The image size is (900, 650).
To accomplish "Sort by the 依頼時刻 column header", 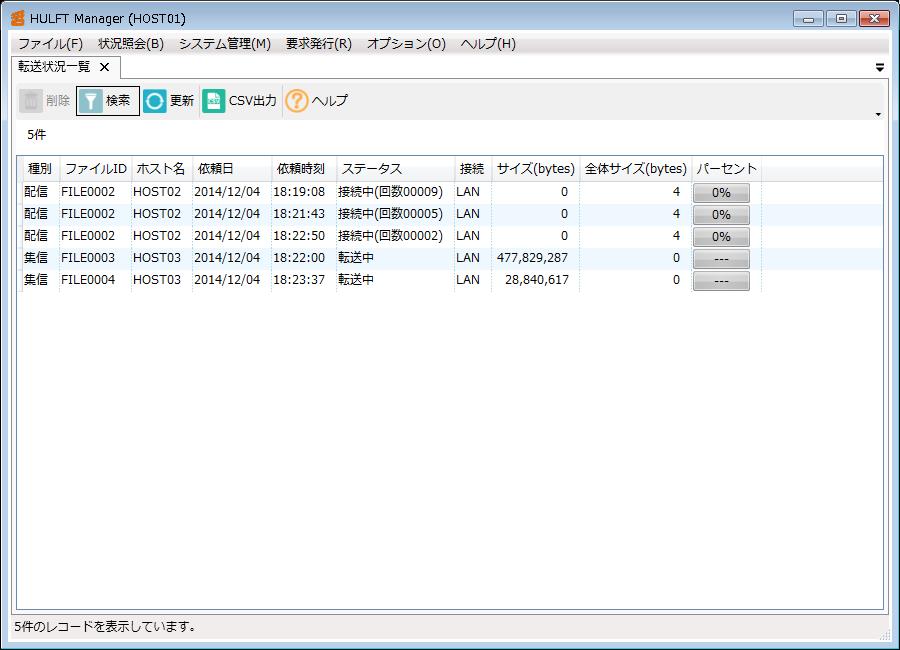I will [304, 169].
